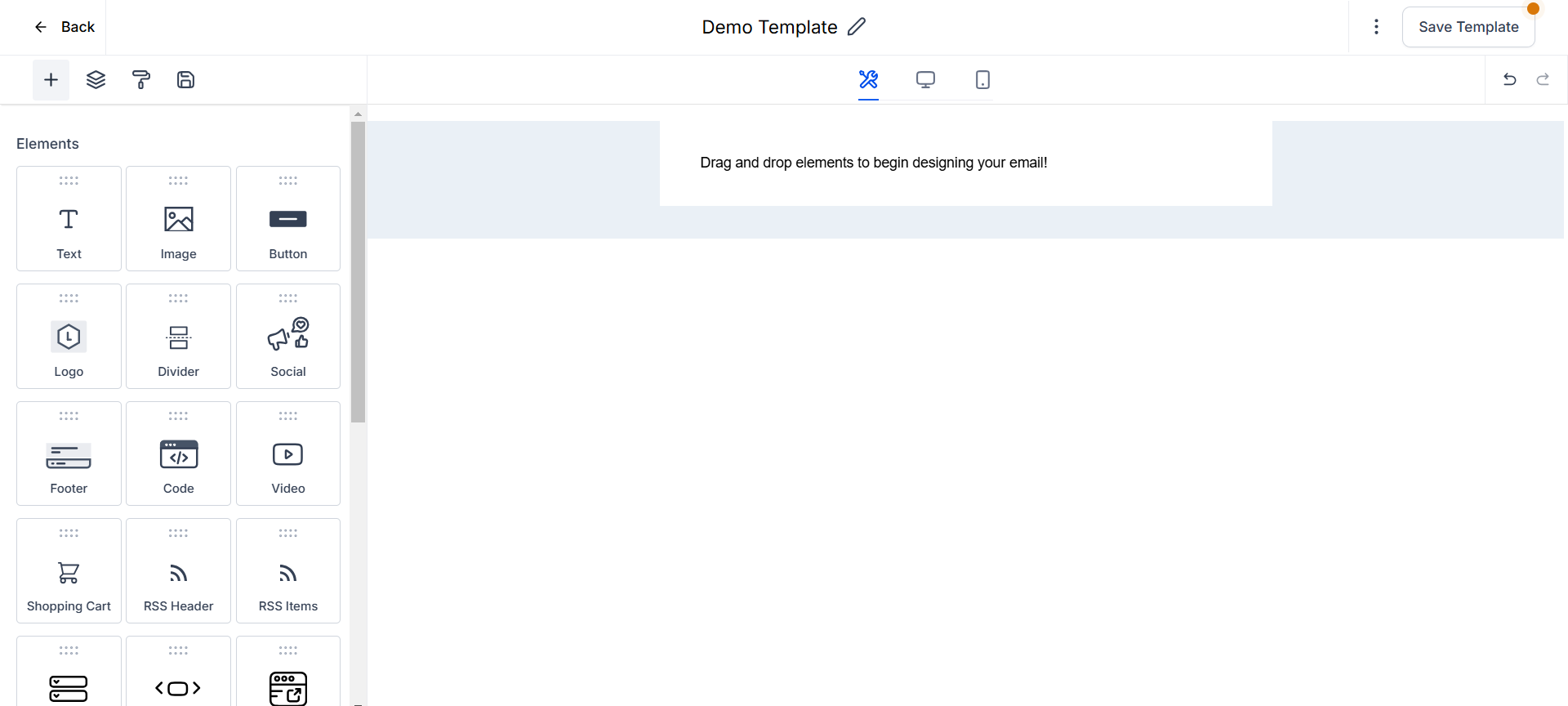Switch to mobile preview mode
The width and height of the screenshot is (1568, 706).
[982, 79]
